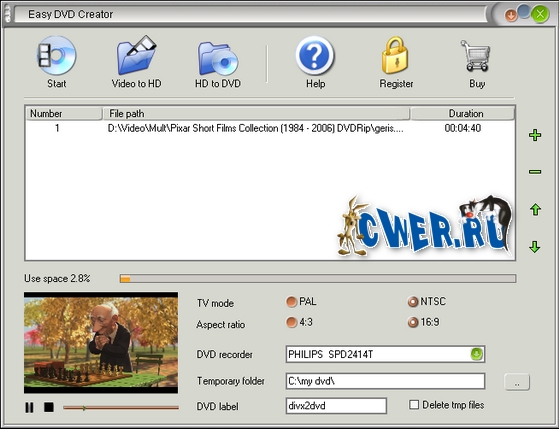Expand the DVD recorder dropdown
This screenshot has height=429, width=560.
pyautogui.click(x=476, y=354)
